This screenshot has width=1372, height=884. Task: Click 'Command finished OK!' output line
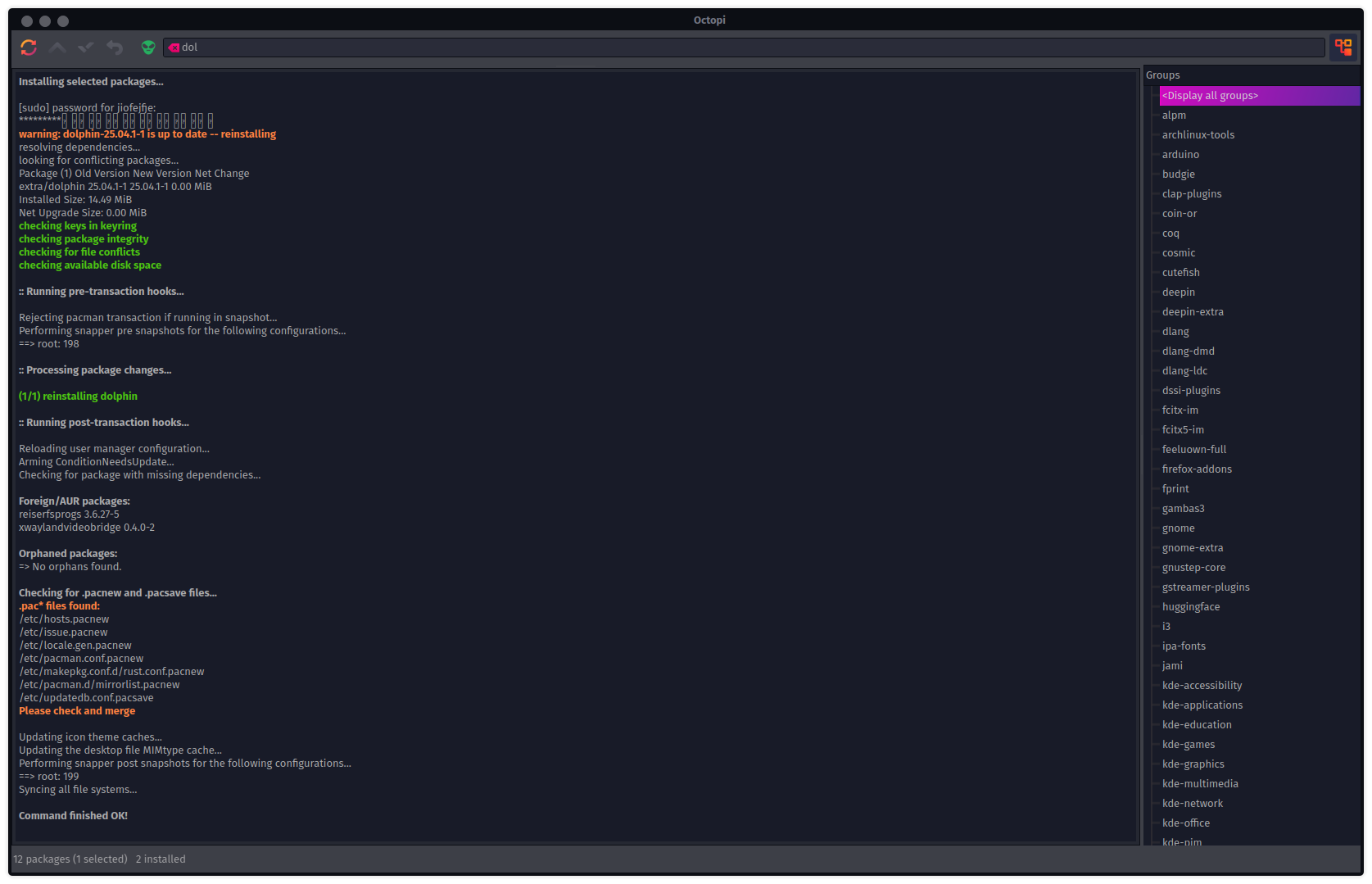click(x=73, y=816)
